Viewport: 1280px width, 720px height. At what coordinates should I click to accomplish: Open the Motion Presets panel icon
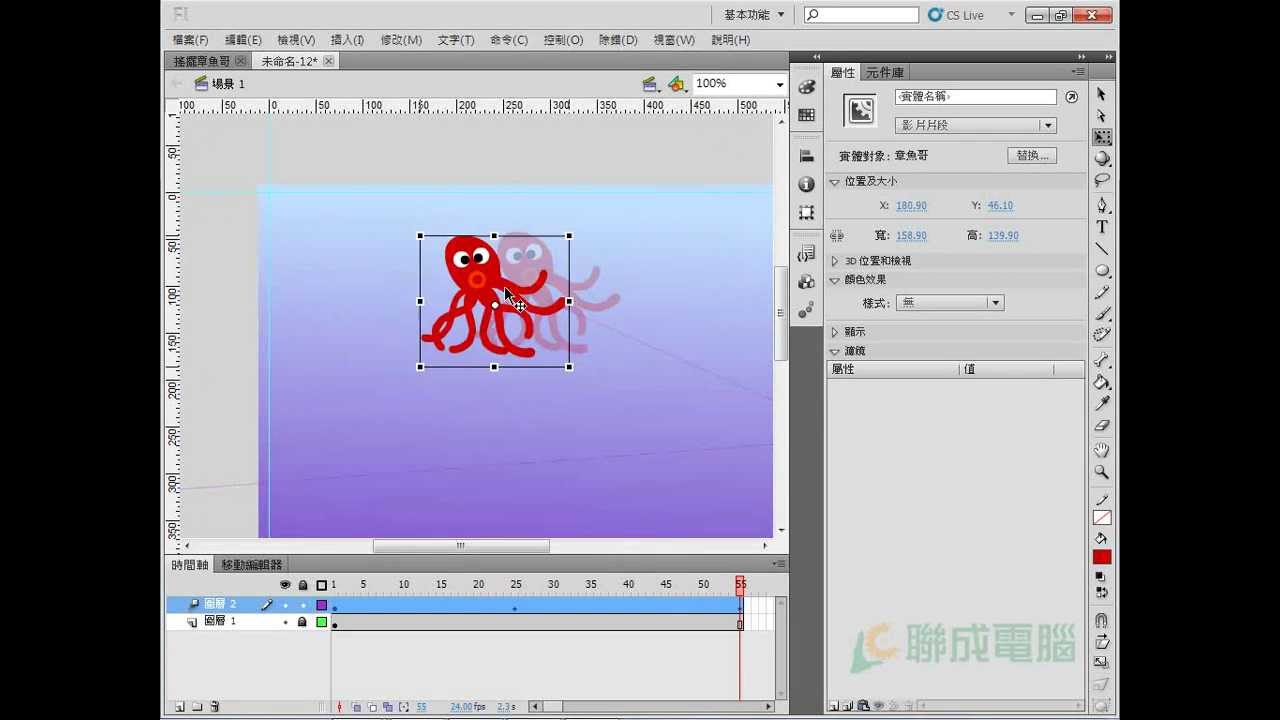[x=807, y=311]
